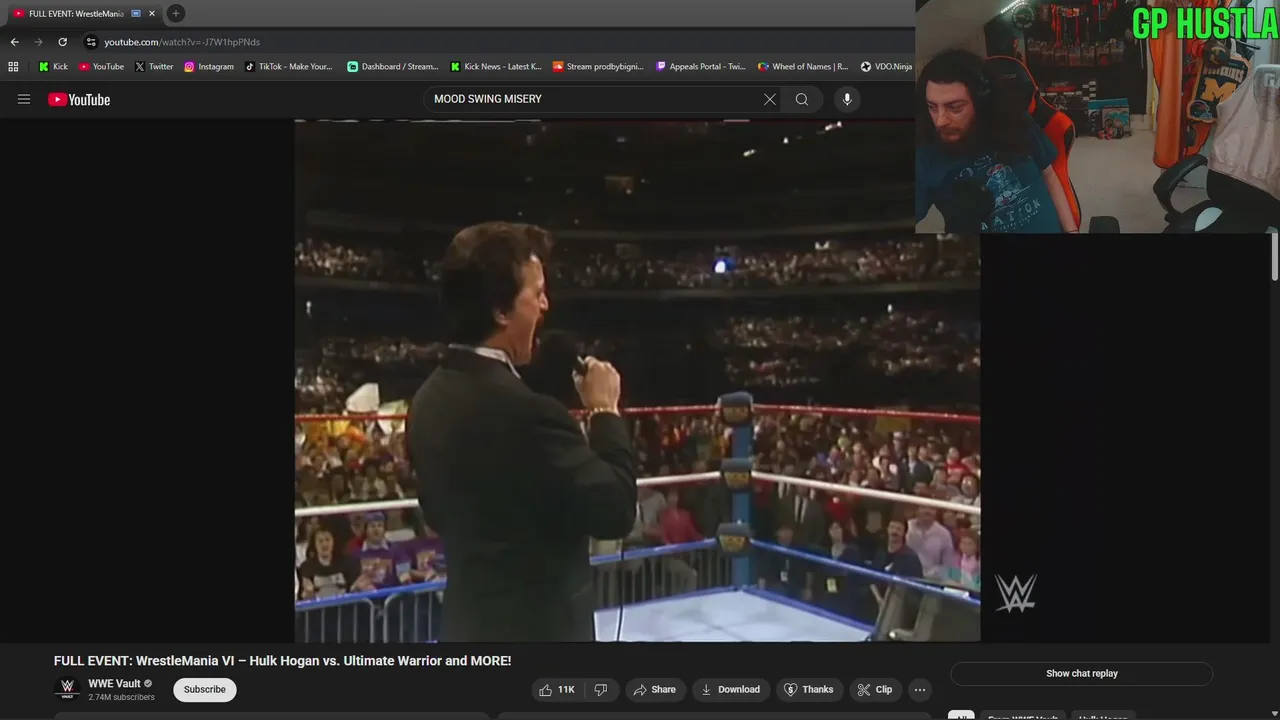Open WWE Vault channel avatar
1280x720 pixels.
(x=67, y=690)
